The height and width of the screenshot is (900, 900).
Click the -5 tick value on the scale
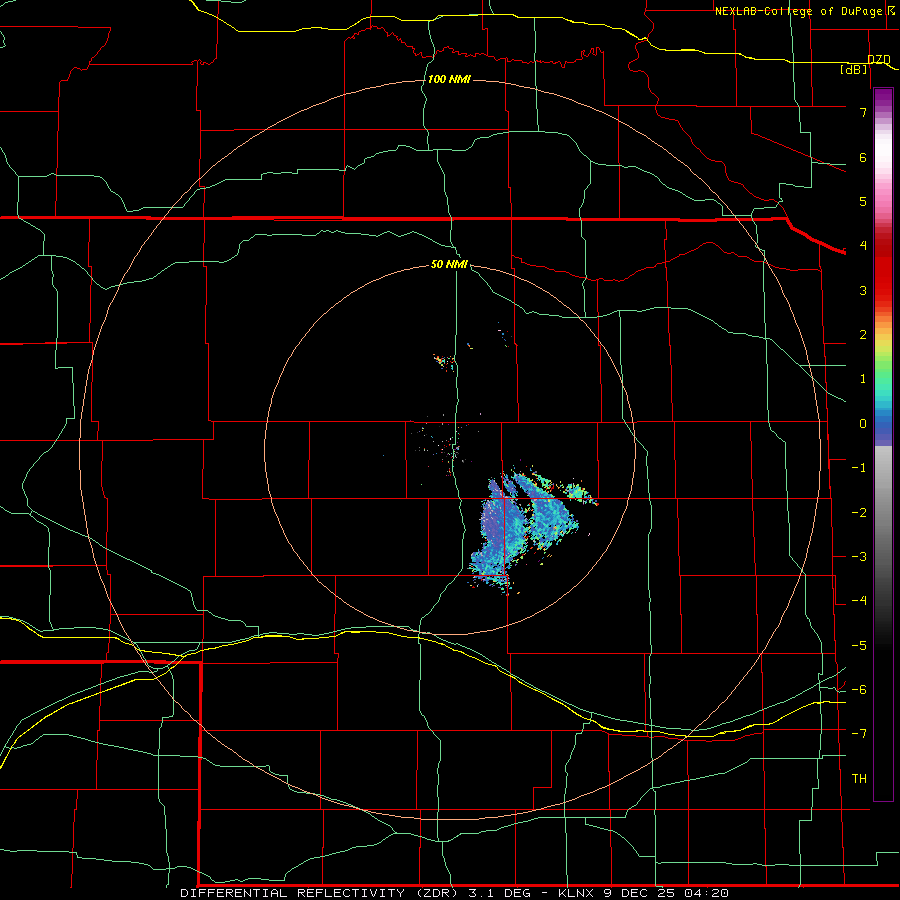click(x=859, y=646)
